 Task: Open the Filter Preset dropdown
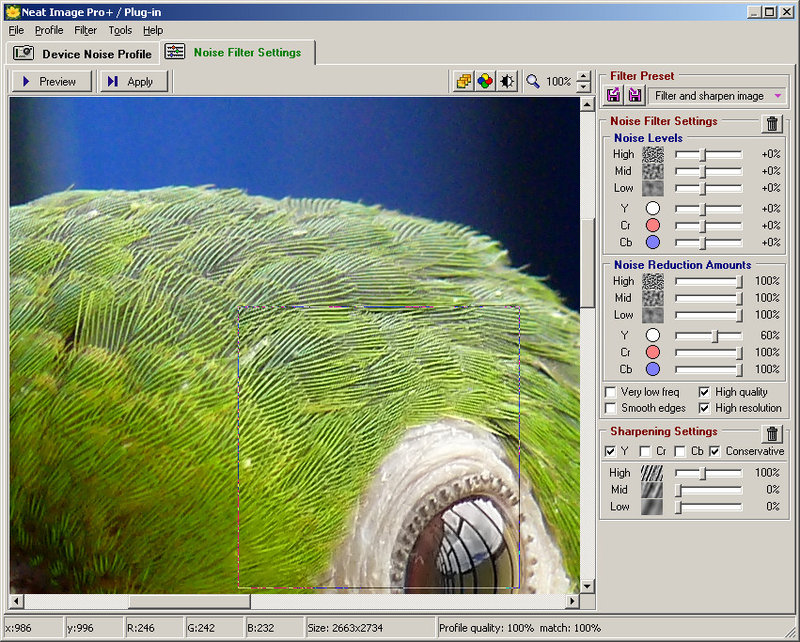[x=717, y=96]
